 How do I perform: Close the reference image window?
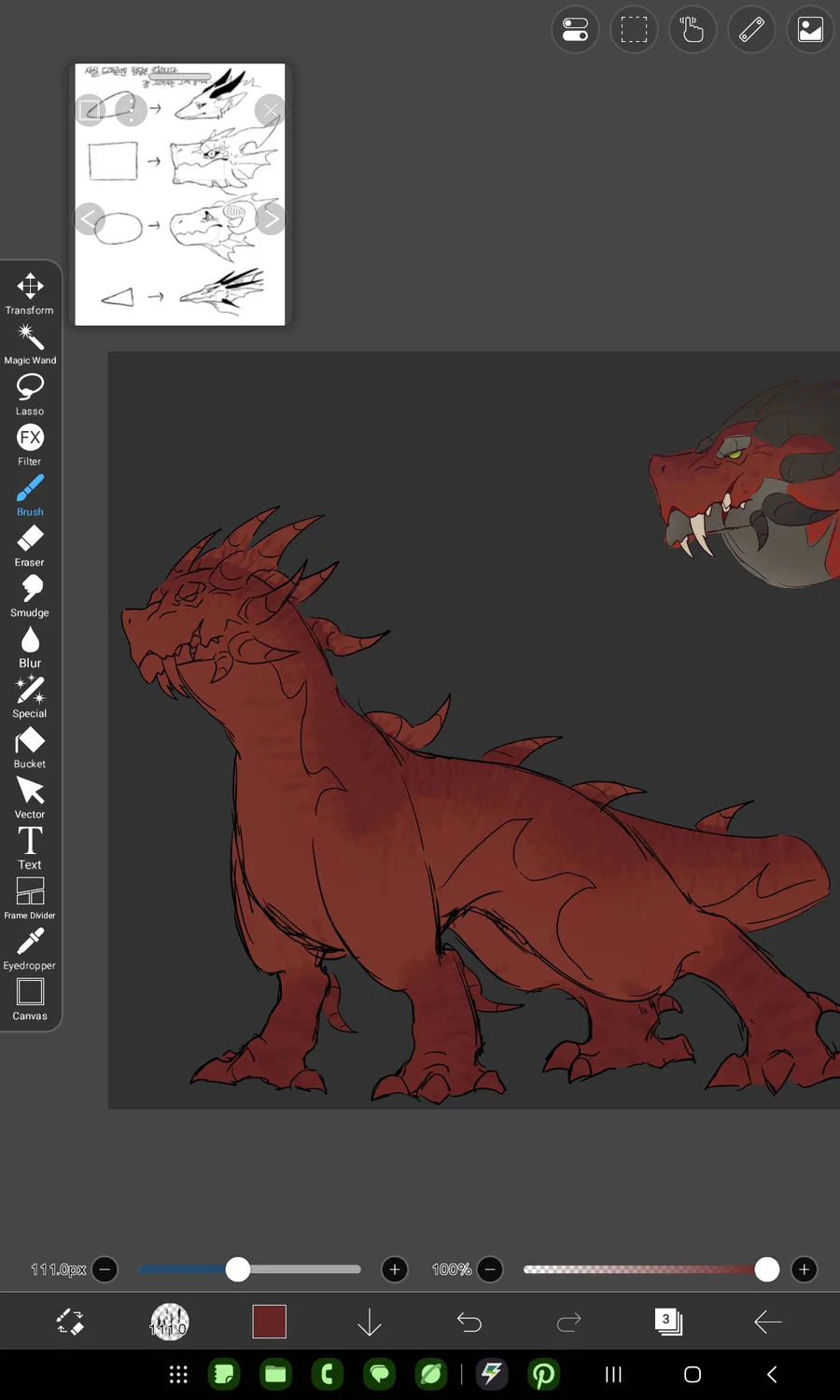coord(271,110)
